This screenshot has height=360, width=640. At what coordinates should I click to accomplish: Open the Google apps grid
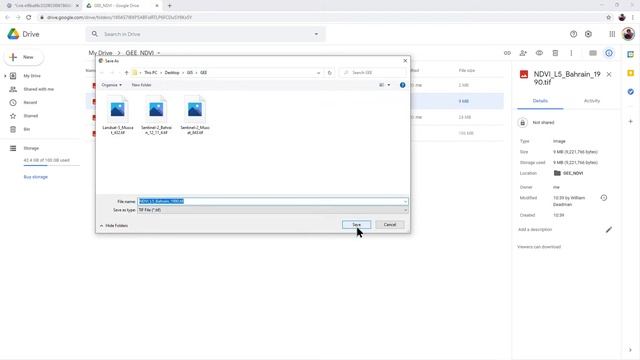tap(612, 34)
